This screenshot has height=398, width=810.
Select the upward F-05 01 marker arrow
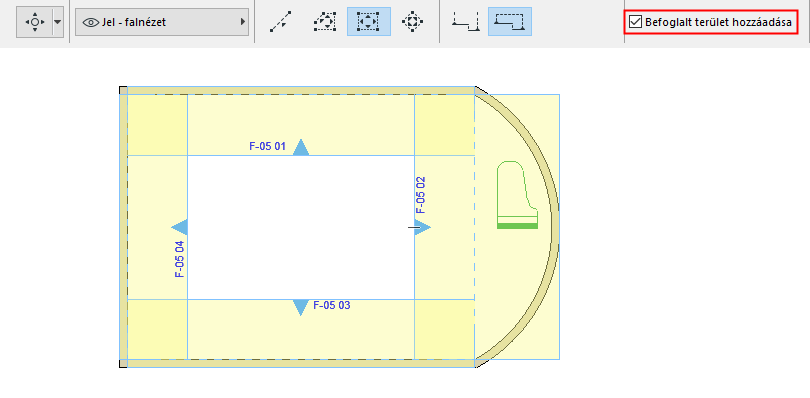coord(301,147)
